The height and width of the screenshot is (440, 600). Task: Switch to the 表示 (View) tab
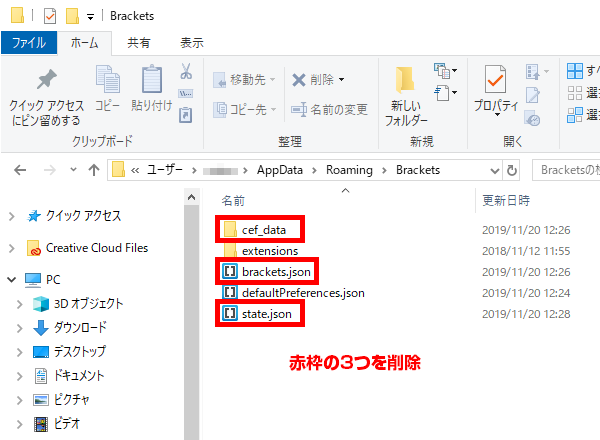point(192,43)
